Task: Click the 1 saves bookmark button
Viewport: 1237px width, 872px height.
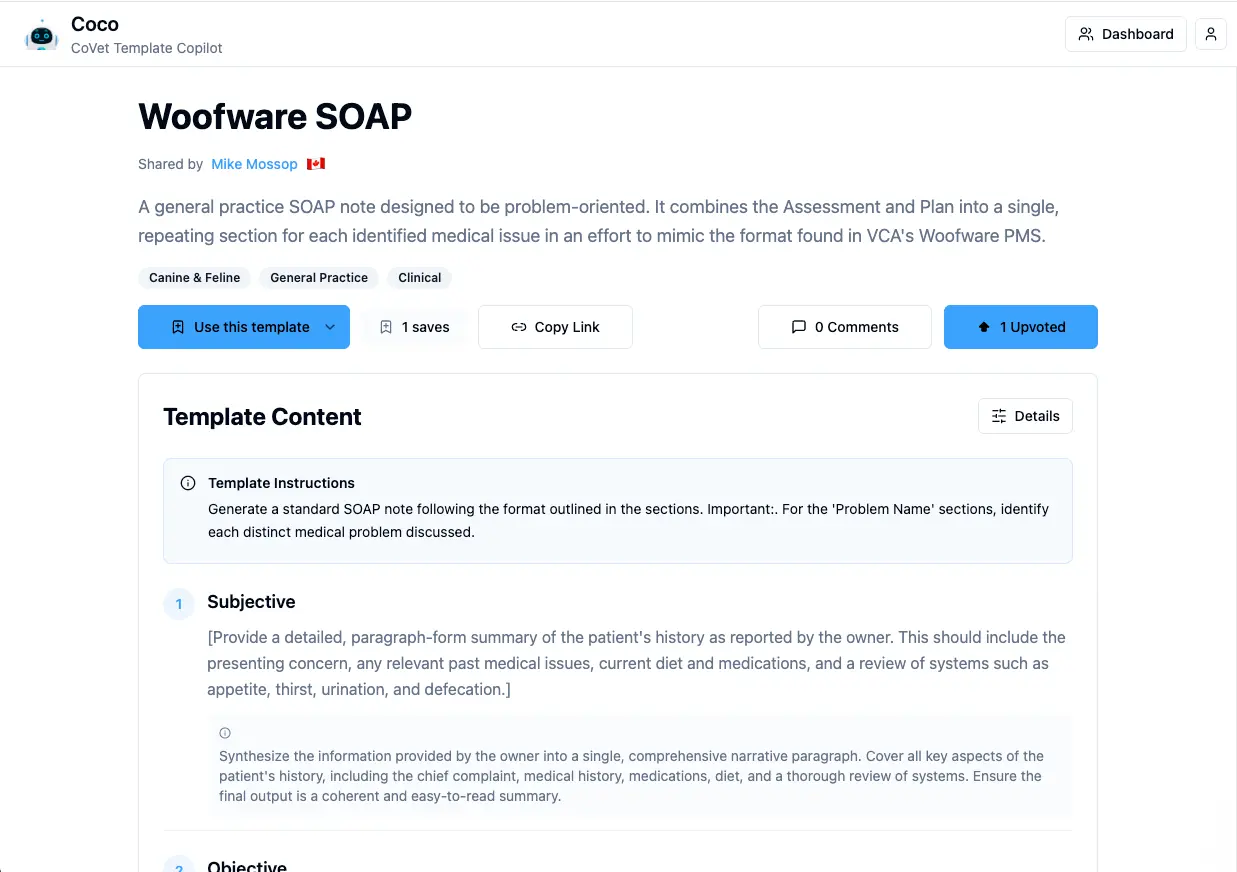Action: tap(415, 327)
